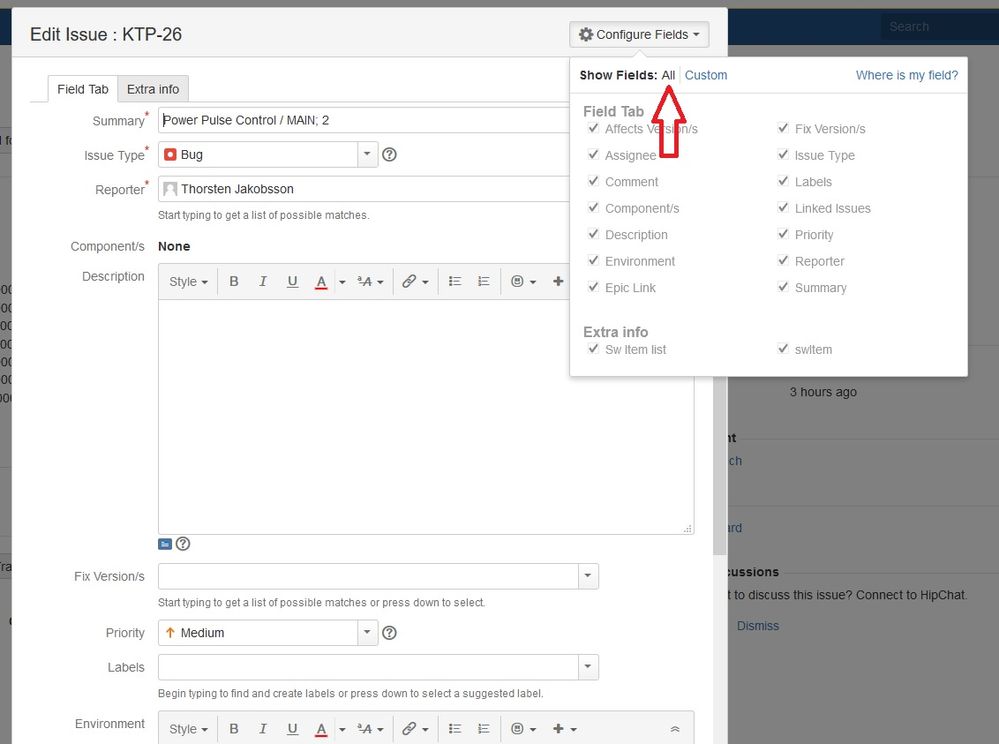Uncheck Sw Item list field checkbox
999x744 pixels.
[x=593, y=349]
